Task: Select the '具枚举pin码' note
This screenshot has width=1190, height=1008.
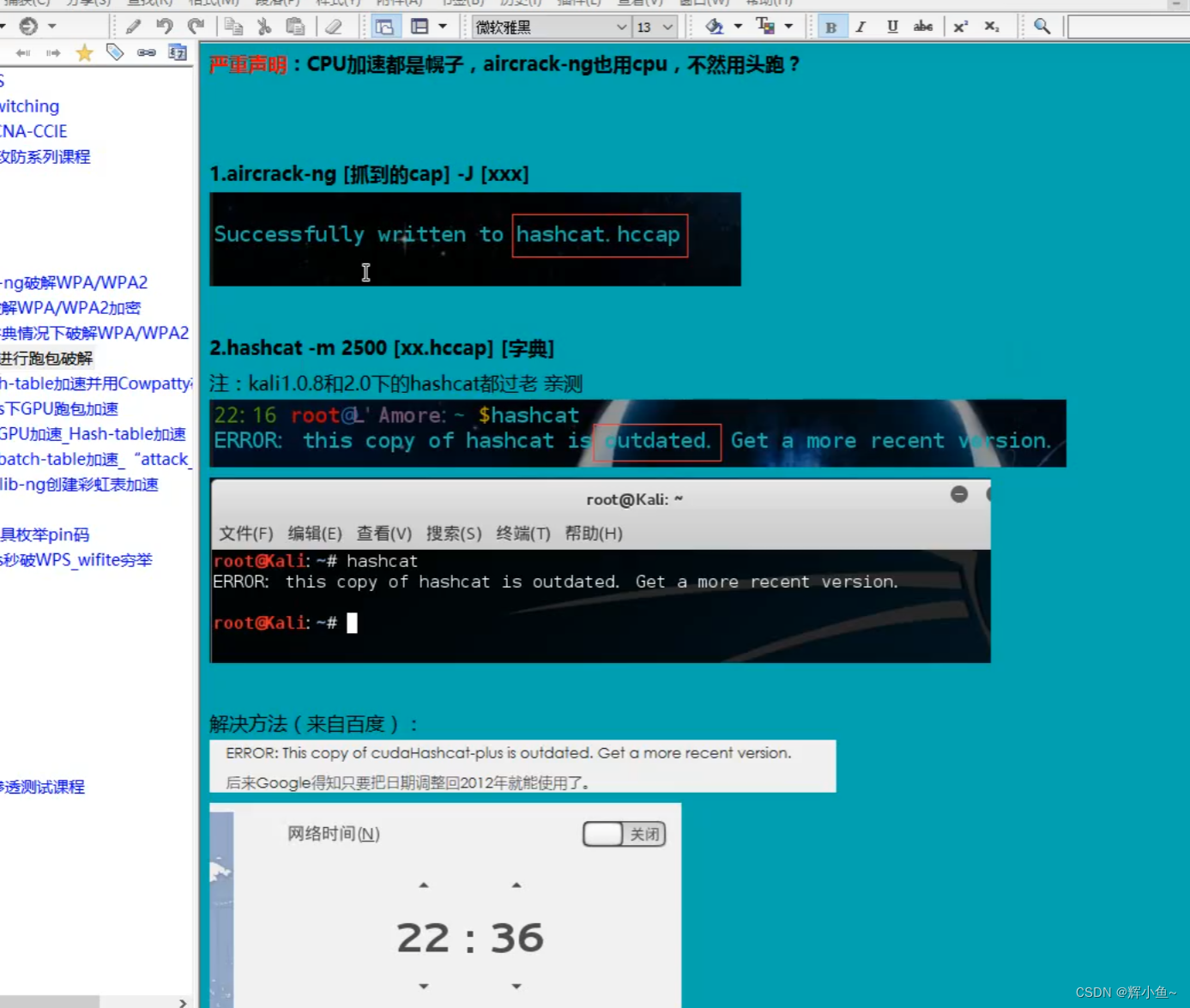Action: [45, 535]
